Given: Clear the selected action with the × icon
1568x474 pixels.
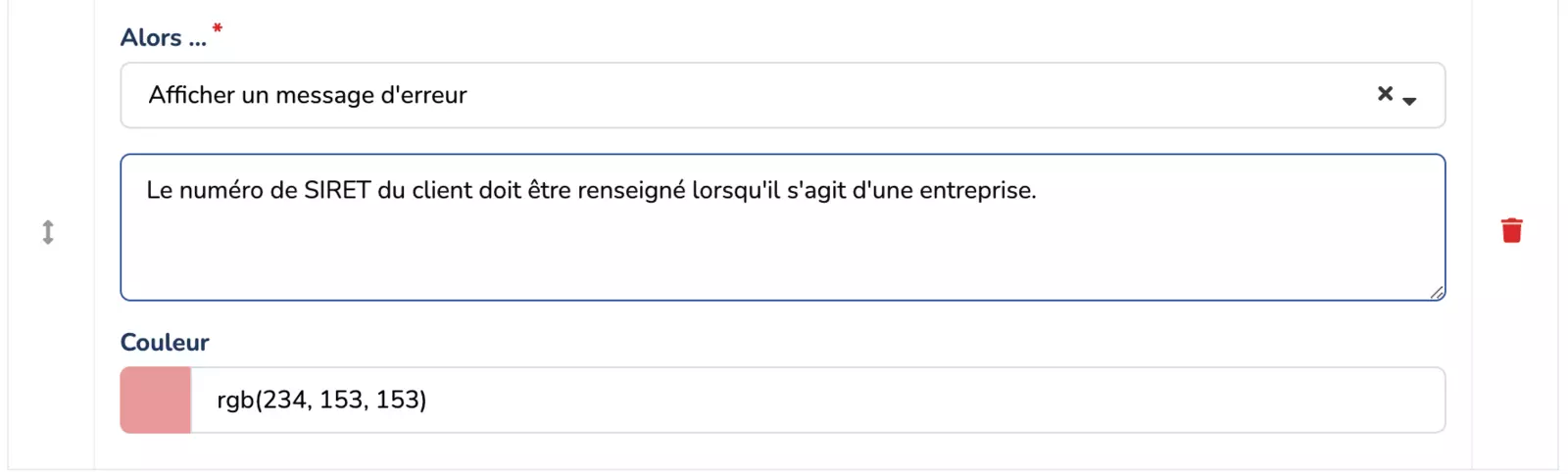Looking at the screenshot, I should tap(1385, 94).
